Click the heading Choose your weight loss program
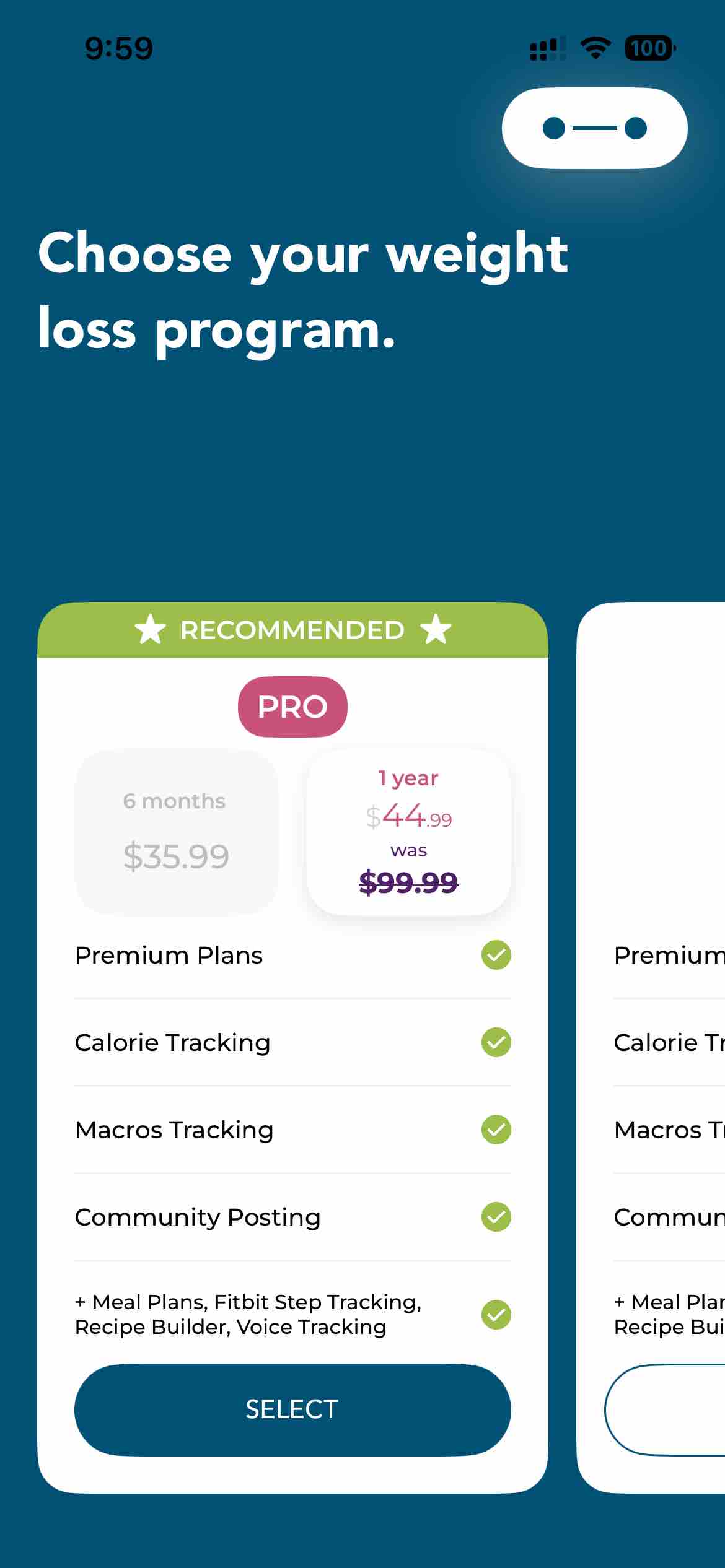 pos(304,290)
